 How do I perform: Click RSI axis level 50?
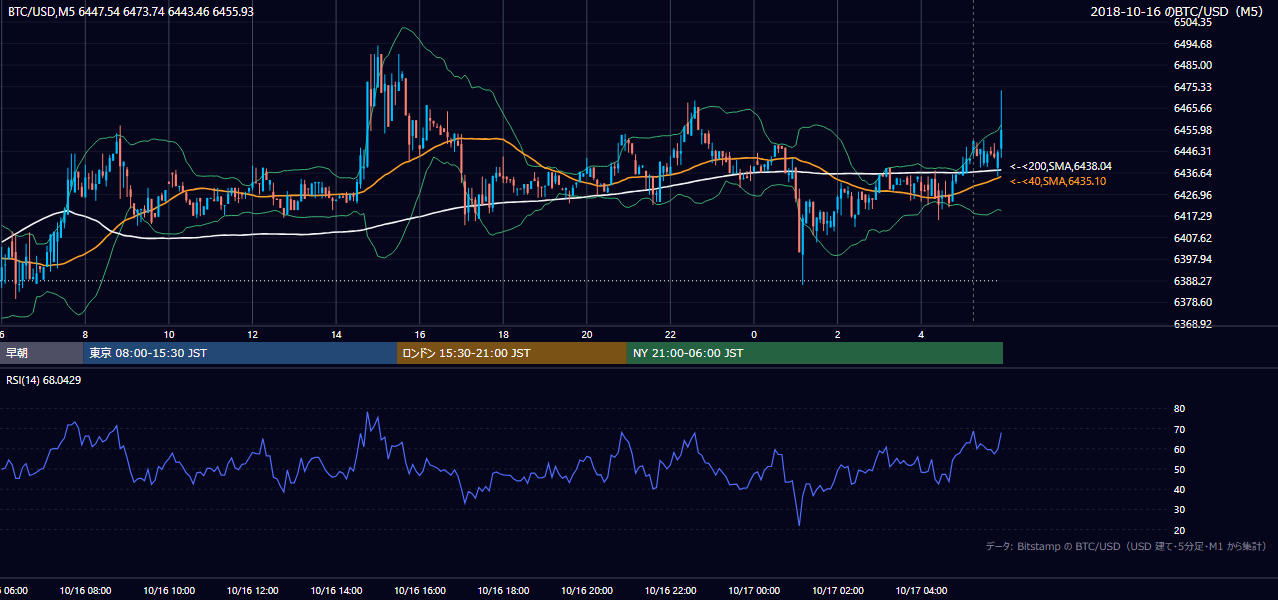click(1179, 469)
